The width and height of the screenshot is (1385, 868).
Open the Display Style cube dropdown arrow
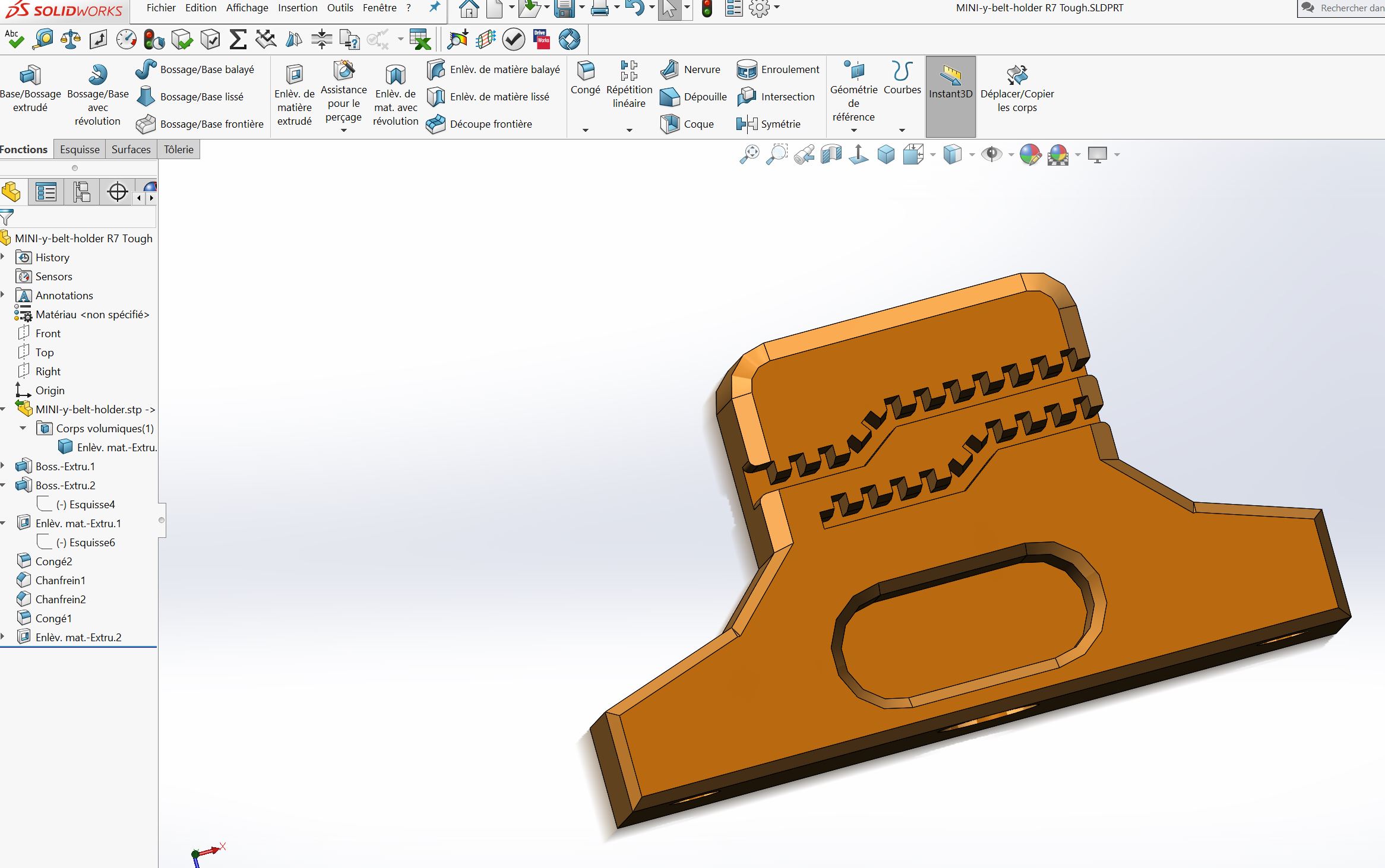click(x=972, y=155)
